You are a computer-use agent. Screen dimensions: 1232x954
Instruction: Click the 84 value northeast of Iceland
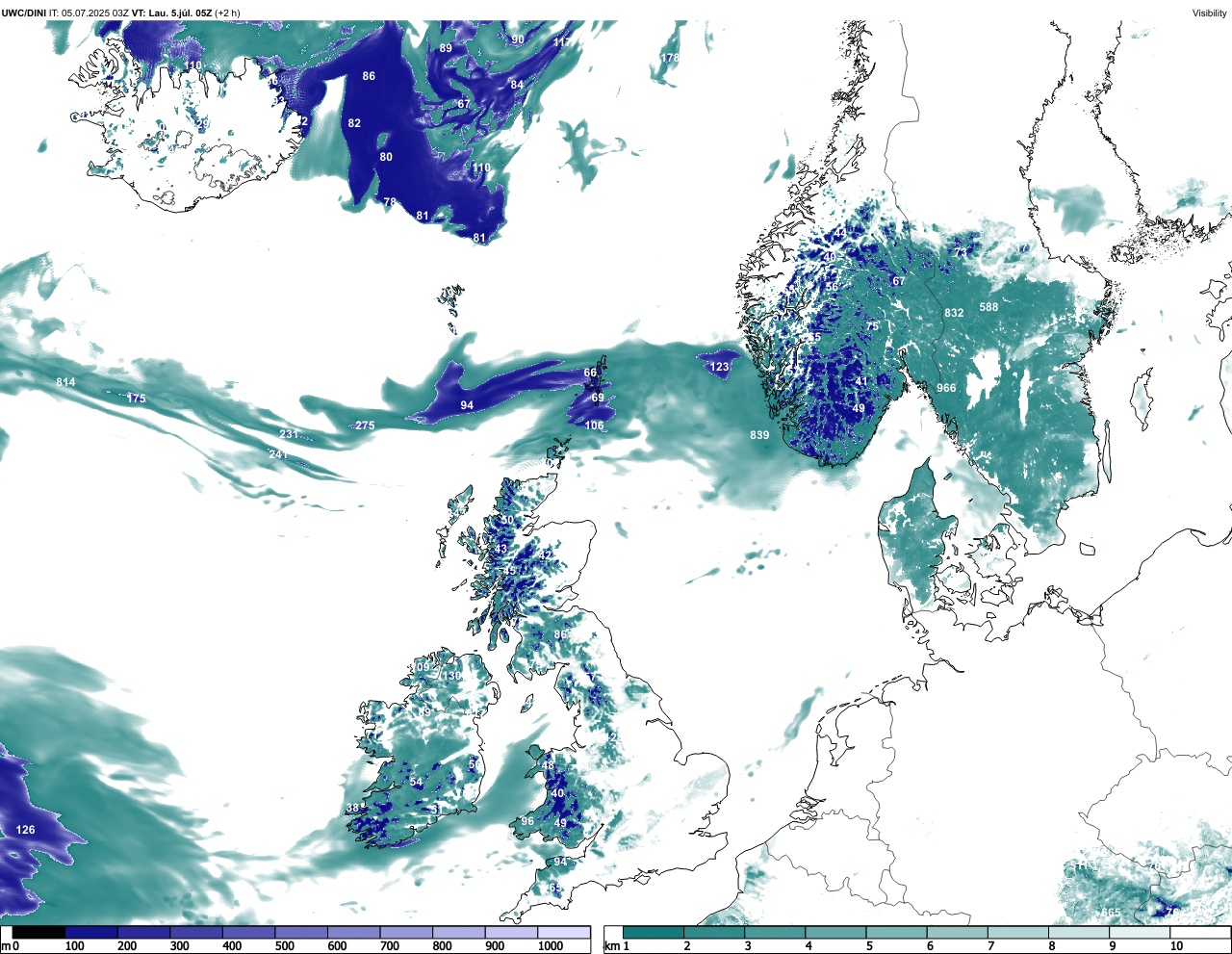click(517, 85)
